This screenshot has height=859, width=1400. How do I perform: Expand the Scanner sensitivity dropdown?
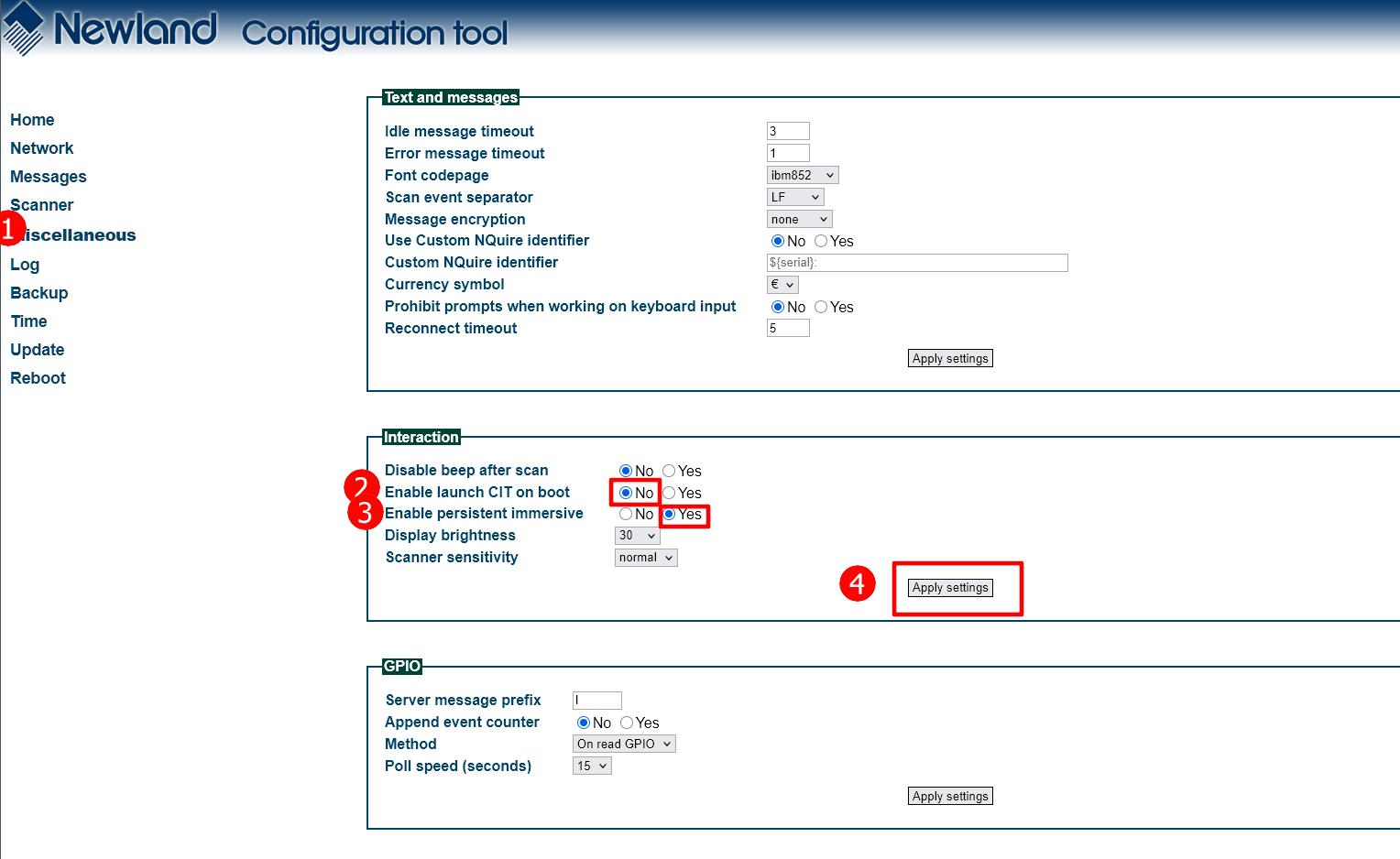645,558
